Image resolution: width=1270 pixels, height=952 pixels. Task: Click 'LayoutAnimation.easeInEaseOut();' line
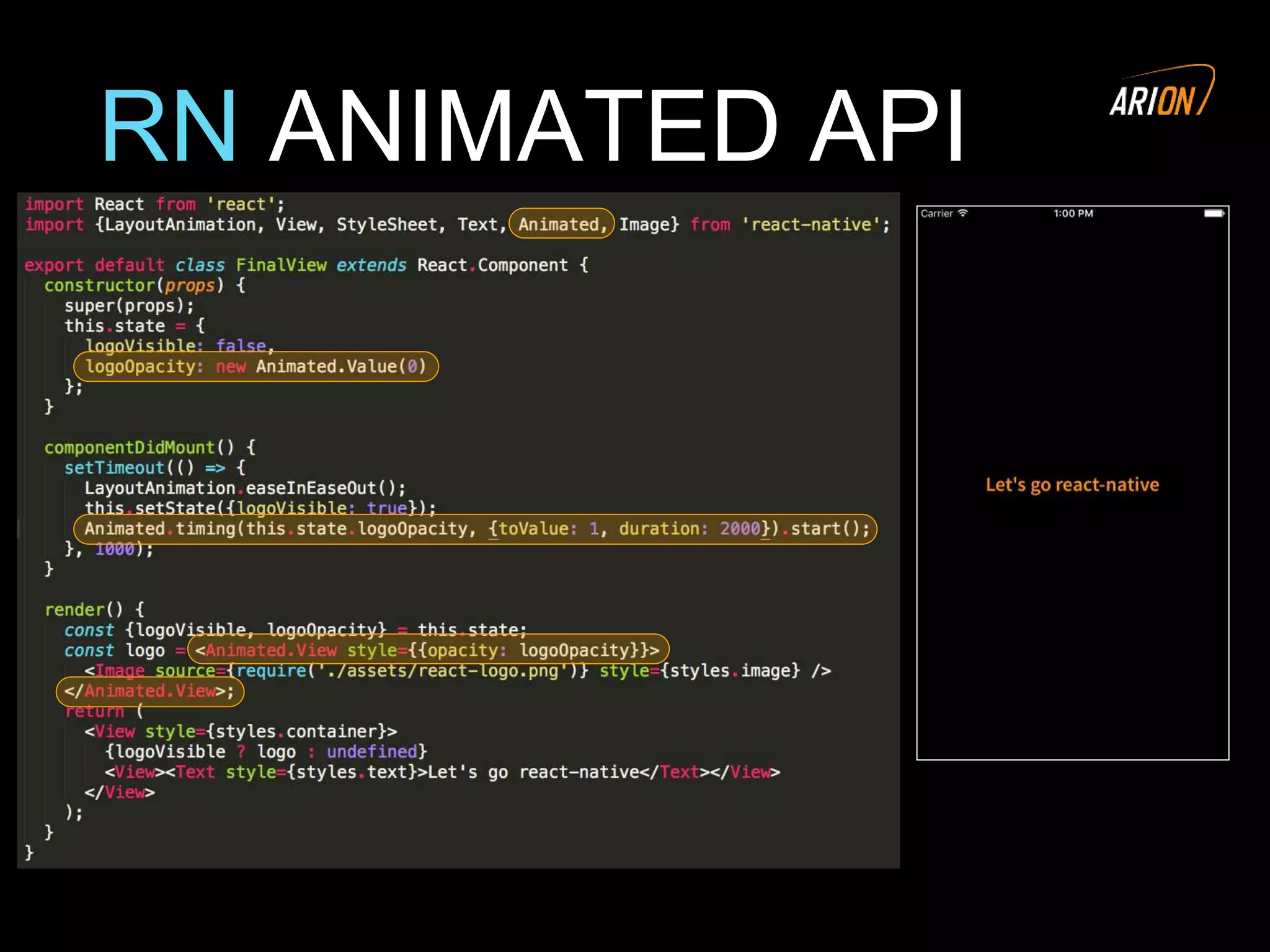point(245,488)
